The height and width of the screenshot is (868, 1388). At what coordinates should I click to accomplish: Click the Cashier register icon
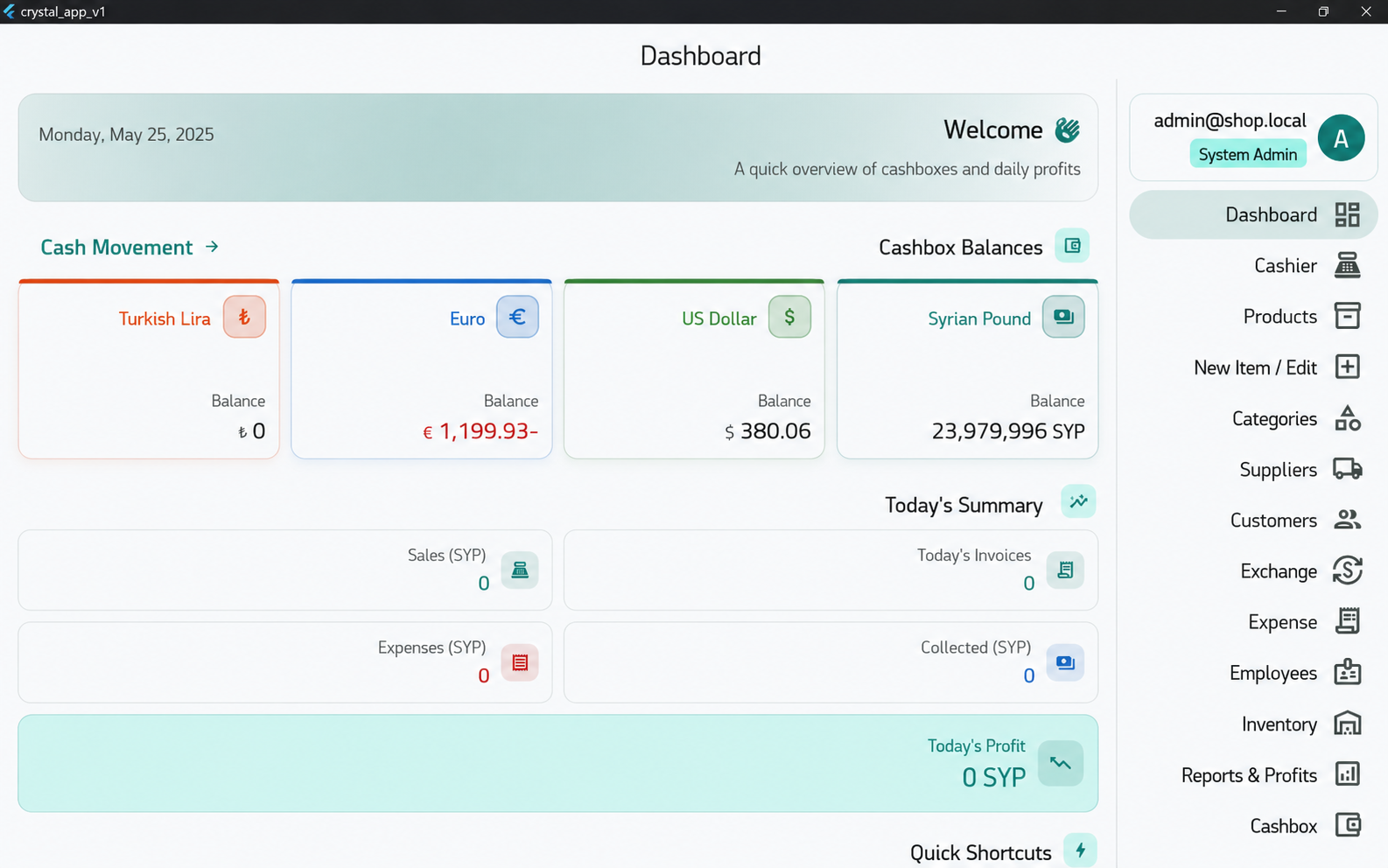coord(1347,265)
